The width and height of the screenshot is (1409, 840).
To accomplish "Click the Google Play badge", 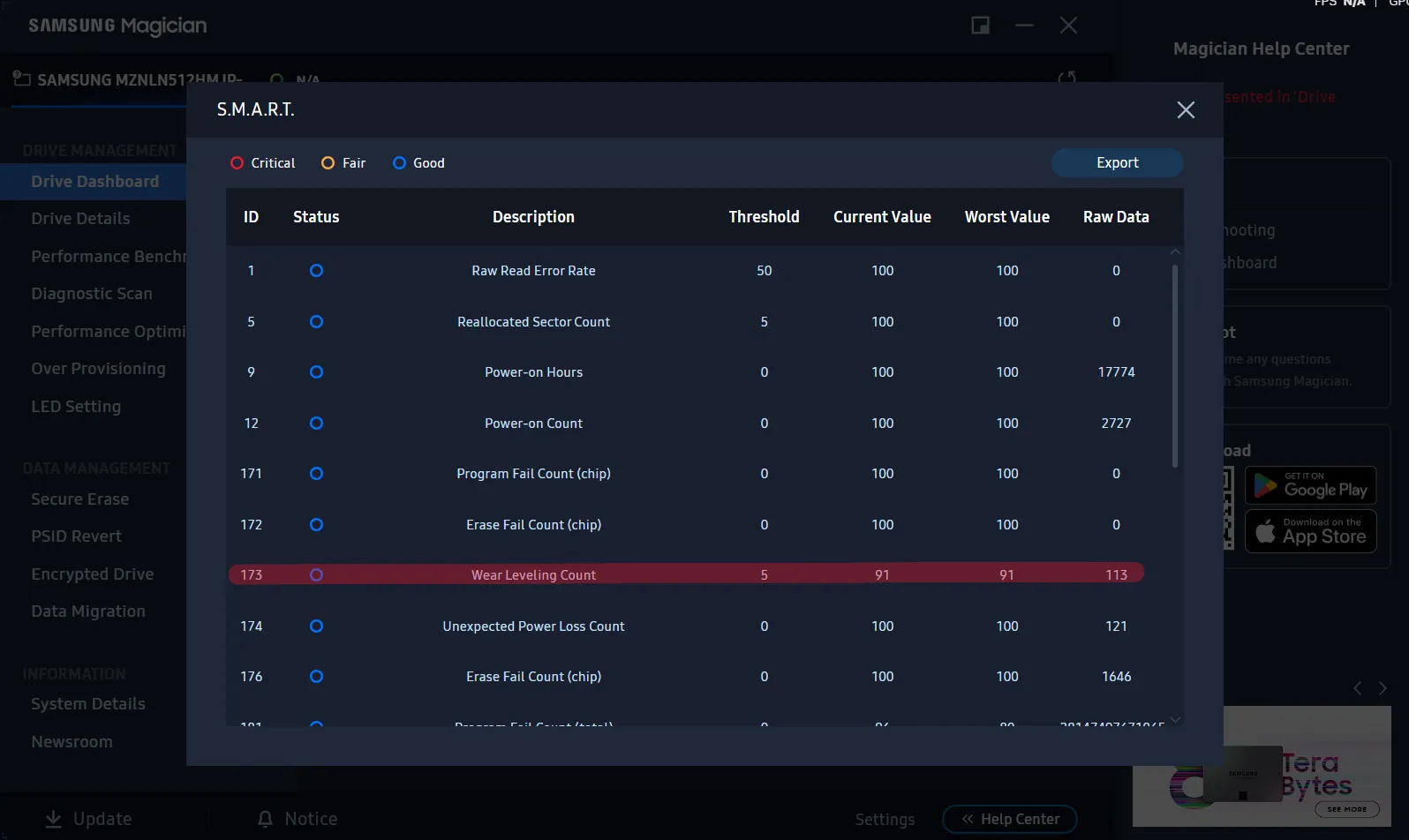I will click(x=1310, y=485).
